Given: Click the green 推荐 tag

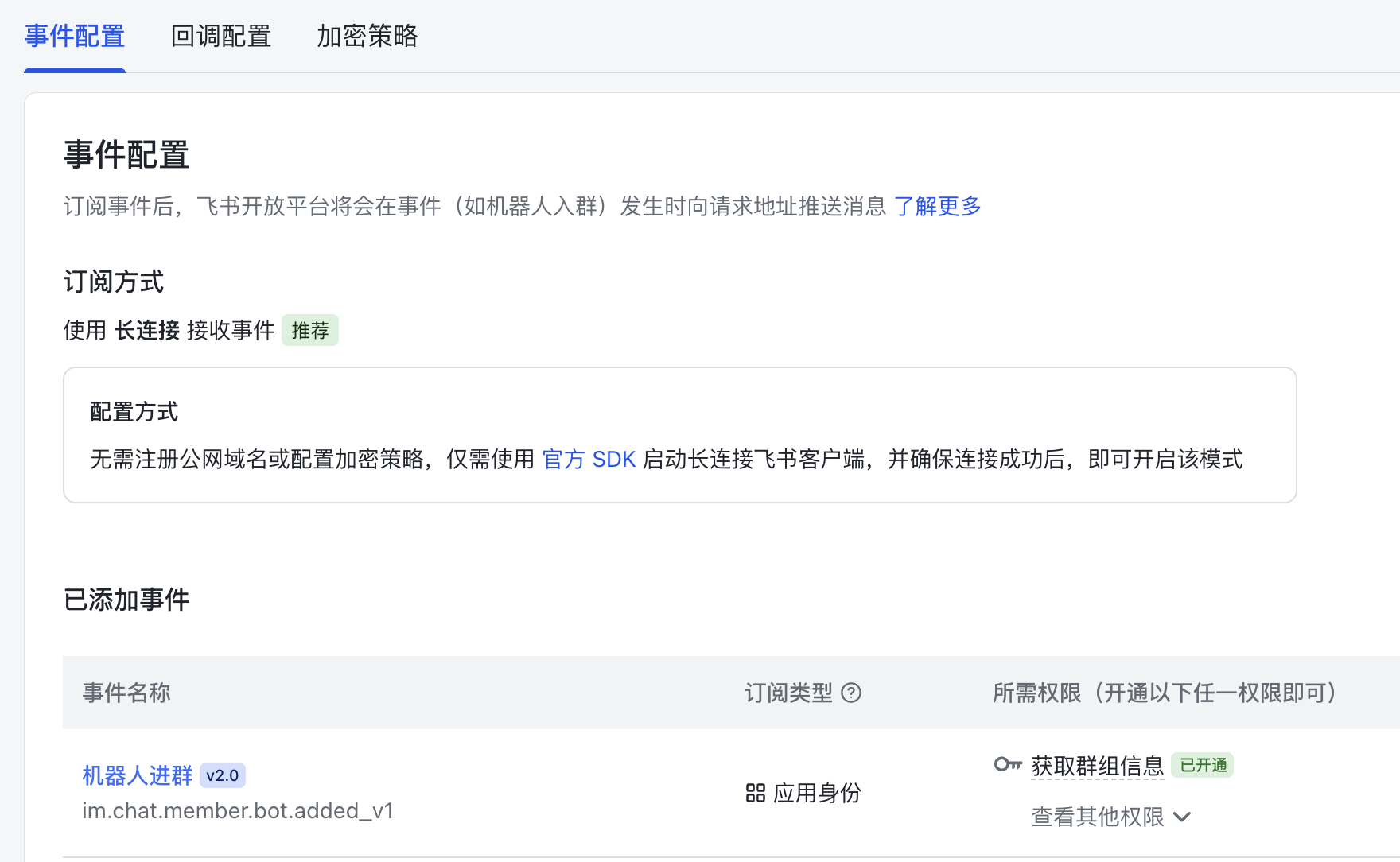Looking at the screenshot, I should [x=310, y=330].
